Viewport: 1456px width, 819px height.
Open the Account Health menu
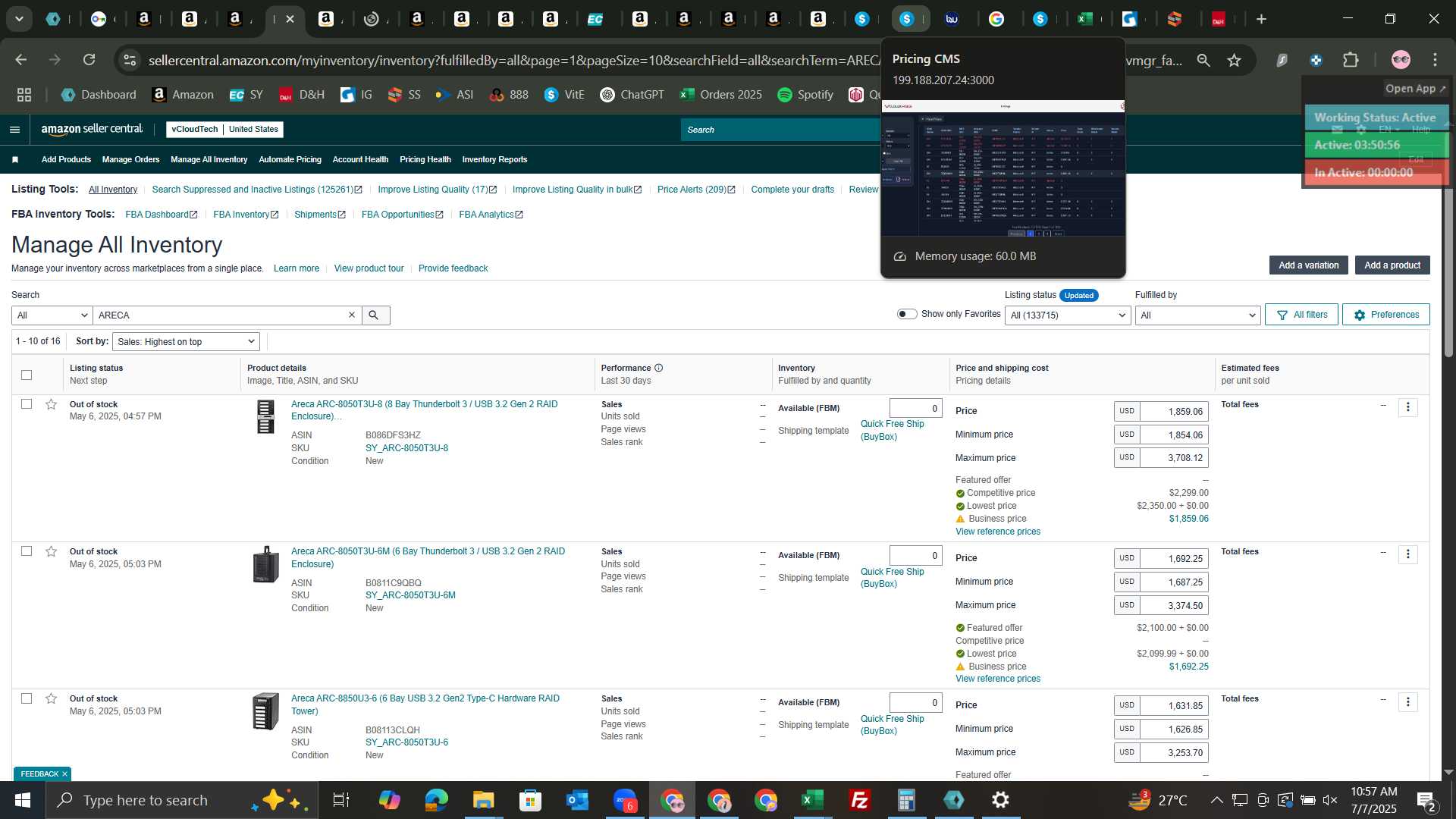tap(360, 159)
